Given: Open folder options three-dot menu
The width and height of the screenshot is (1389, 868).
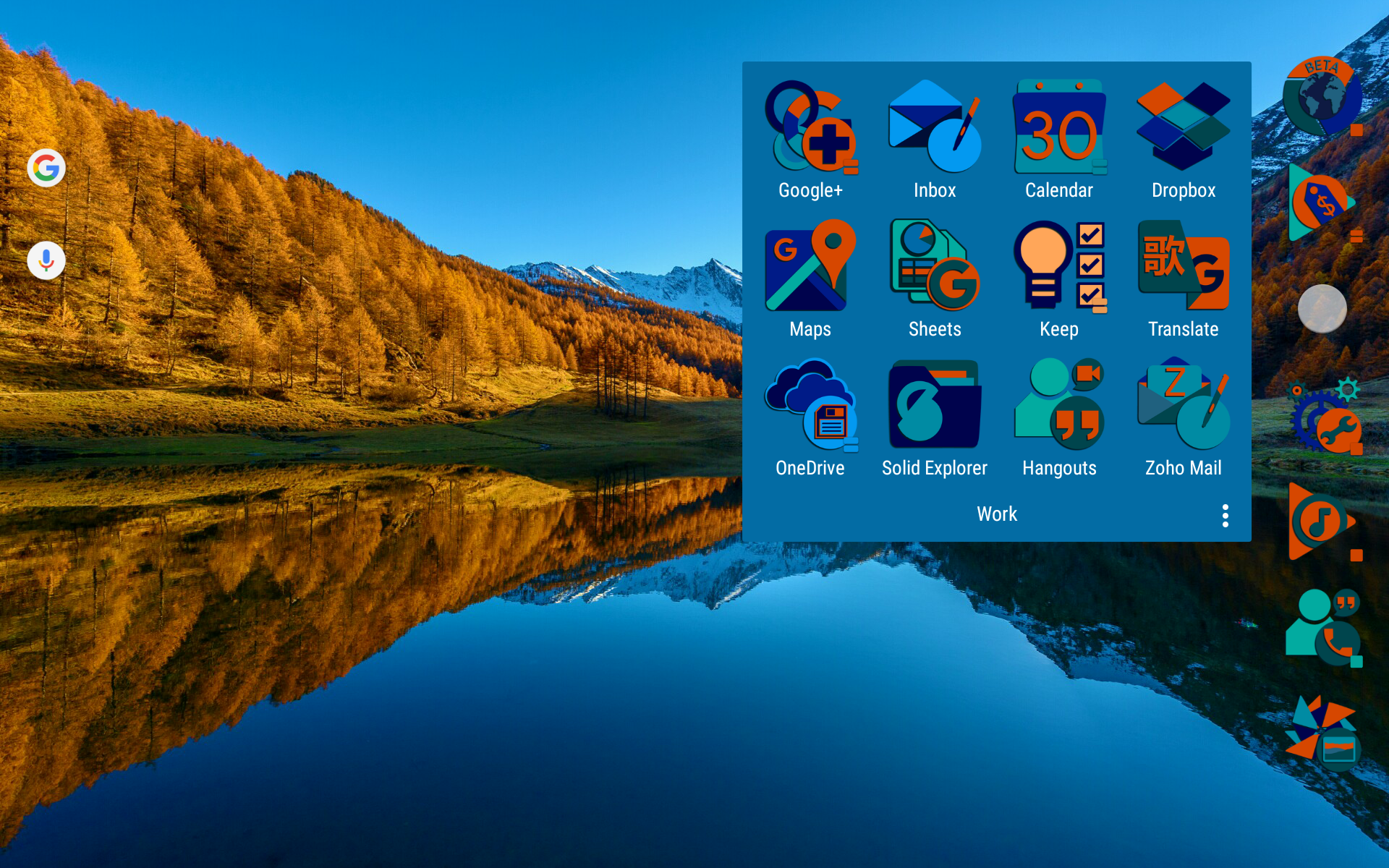Looking at the screenshot, I should pos(1225,515).
